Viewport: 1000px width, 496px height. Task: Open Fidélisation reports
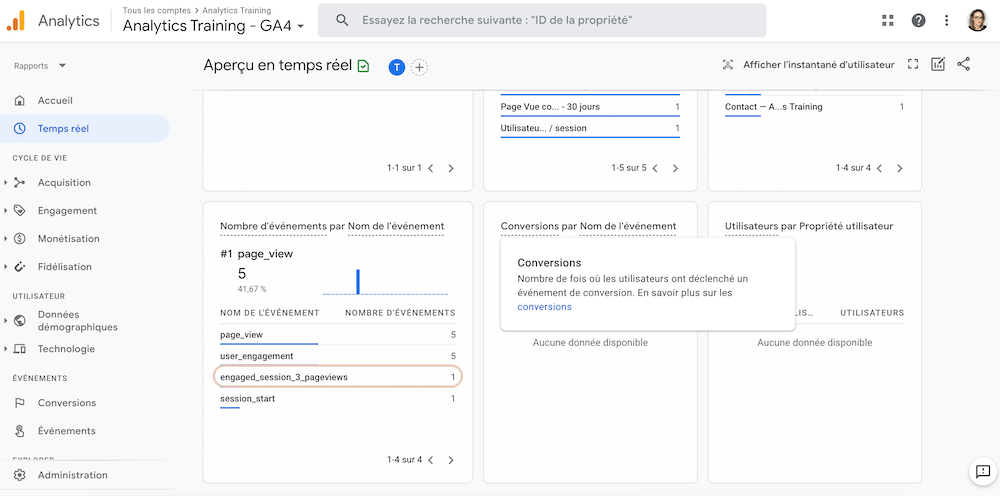tap(64, 267)
